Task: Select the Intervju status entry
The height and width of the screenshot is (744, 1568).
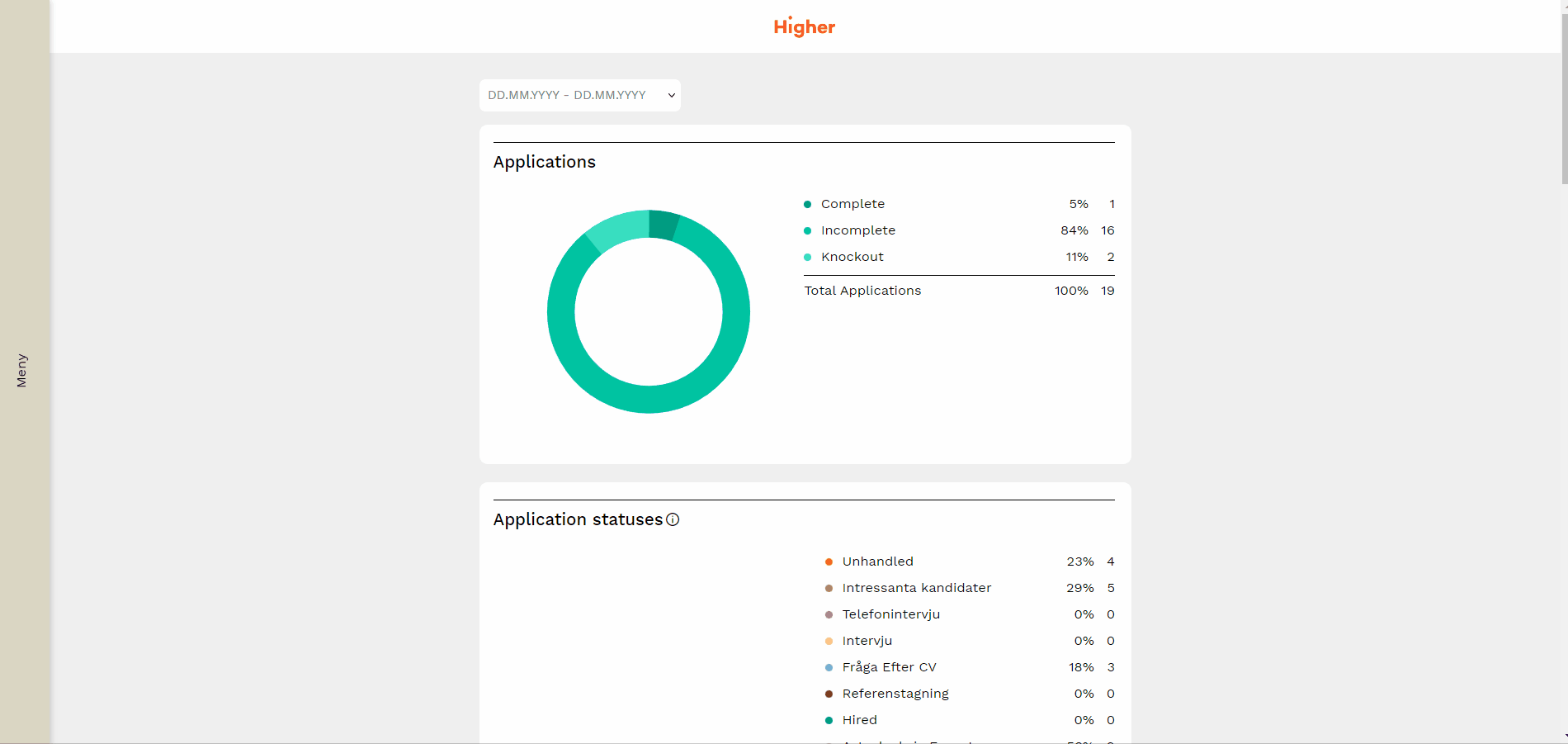Action: tap(867, 641)
